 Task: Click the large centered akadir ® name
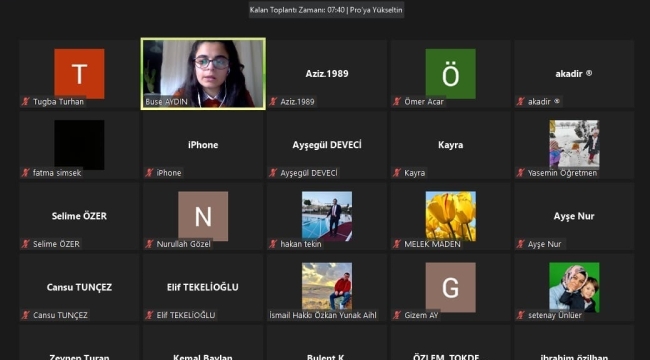[574, 73]
